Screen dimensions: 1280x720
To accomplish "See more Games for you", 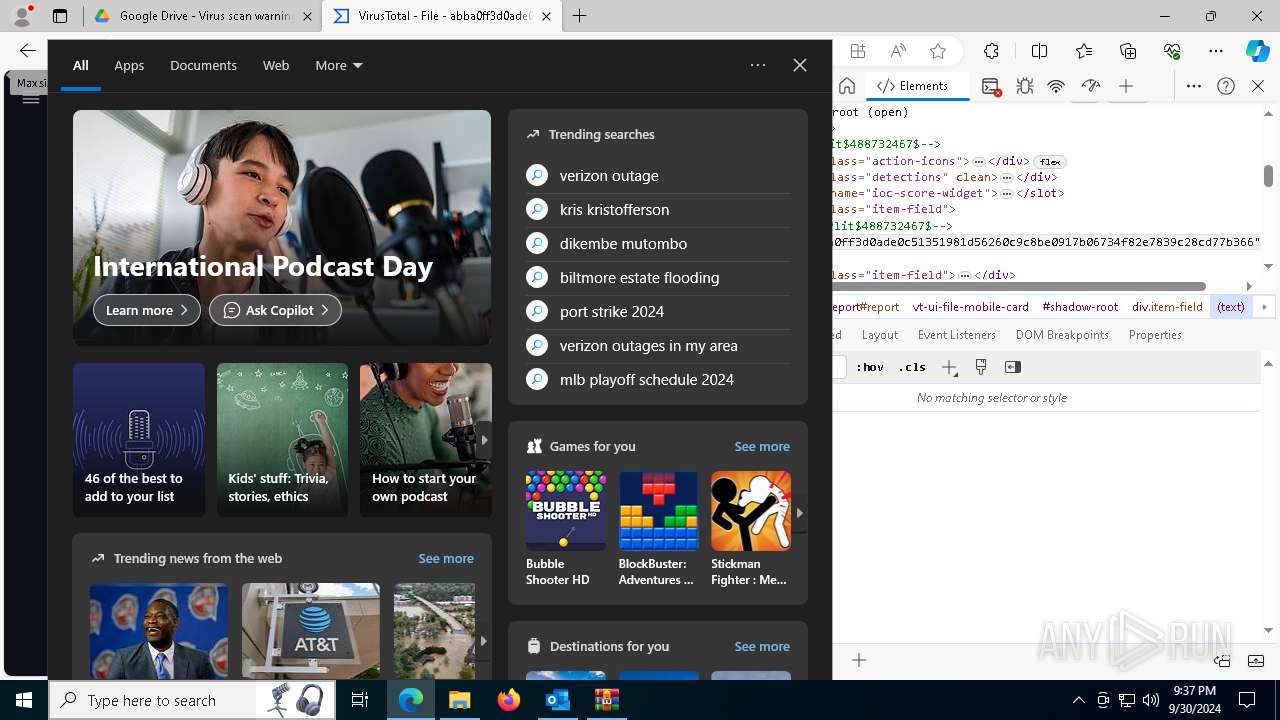I will 762,446.
